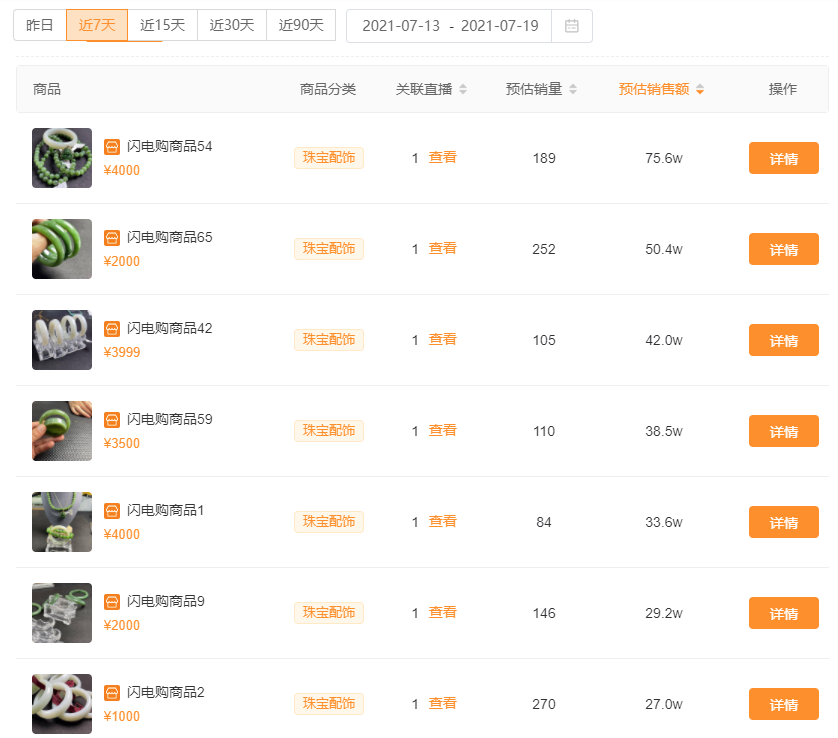Click product name 闪电购商品54
The width and height of the screenshot is (838, 738).
pyautogui.click(x=169, y=146)
